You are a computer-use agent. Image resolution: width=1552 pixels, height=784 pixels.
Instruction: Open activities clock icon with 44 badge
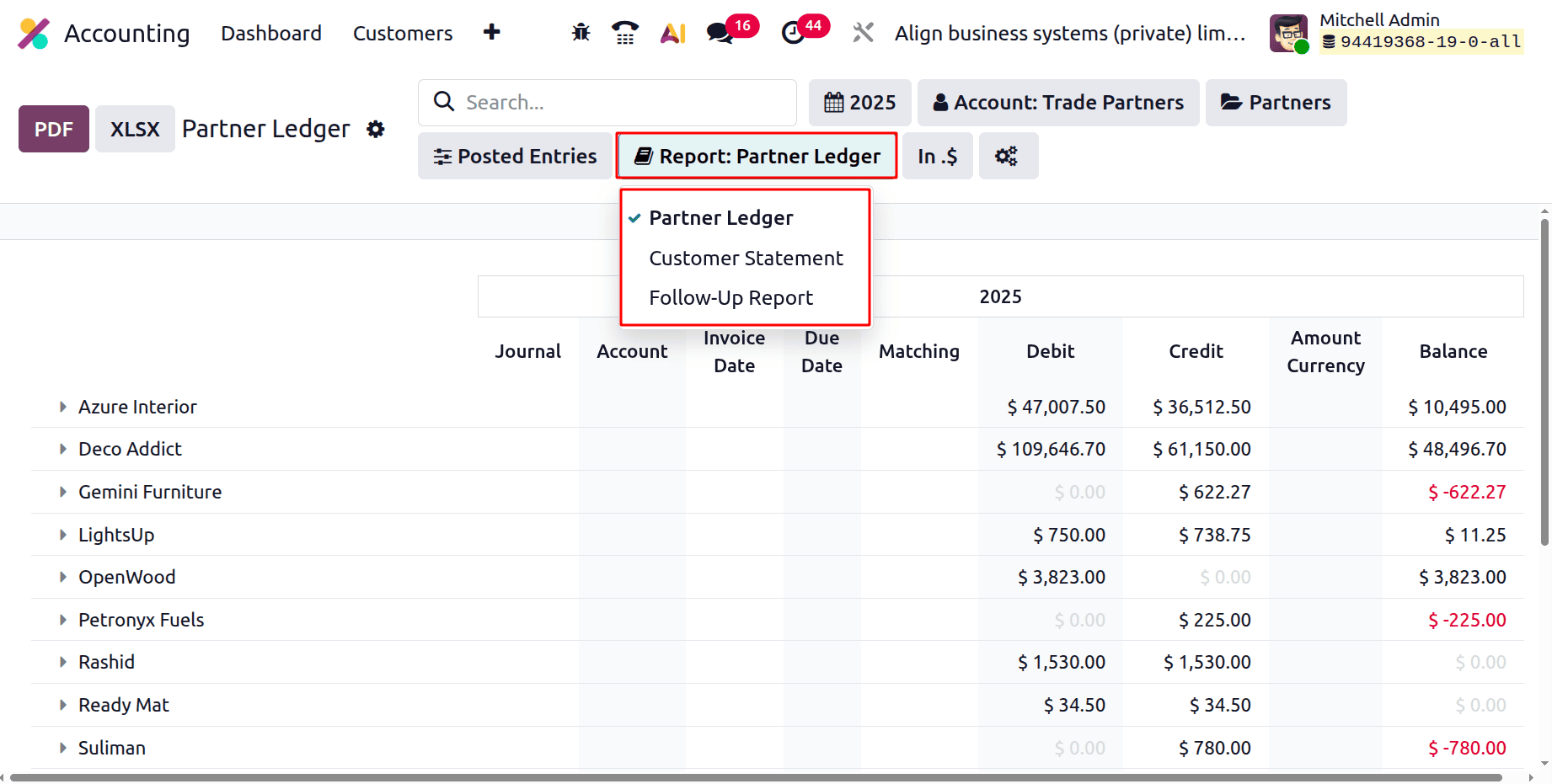(805, 31)
